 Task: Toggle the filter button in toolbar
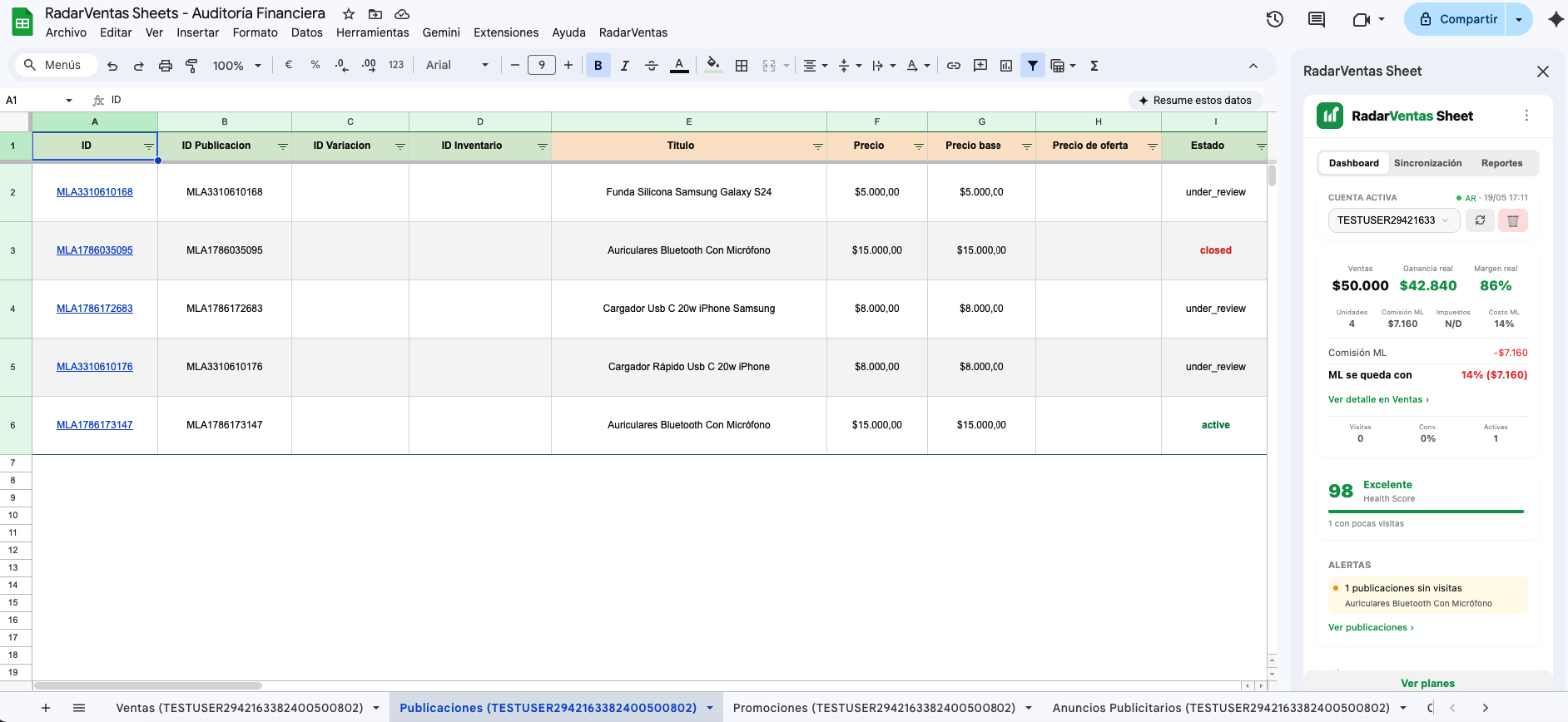click(x=1033, y=65)
